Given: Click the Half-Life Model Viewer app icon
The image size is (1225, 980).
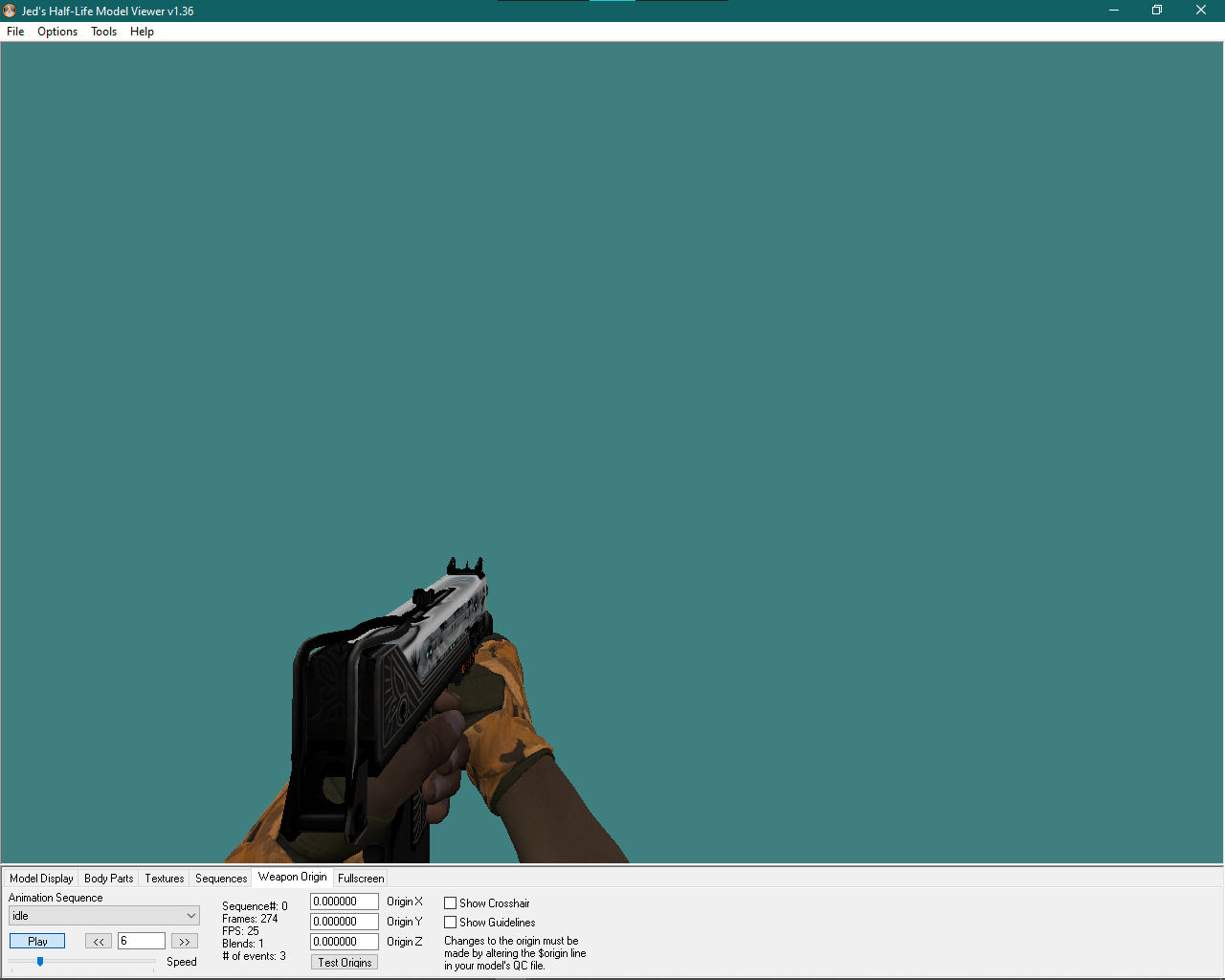Looking at the screenshot, I should 10,11.
